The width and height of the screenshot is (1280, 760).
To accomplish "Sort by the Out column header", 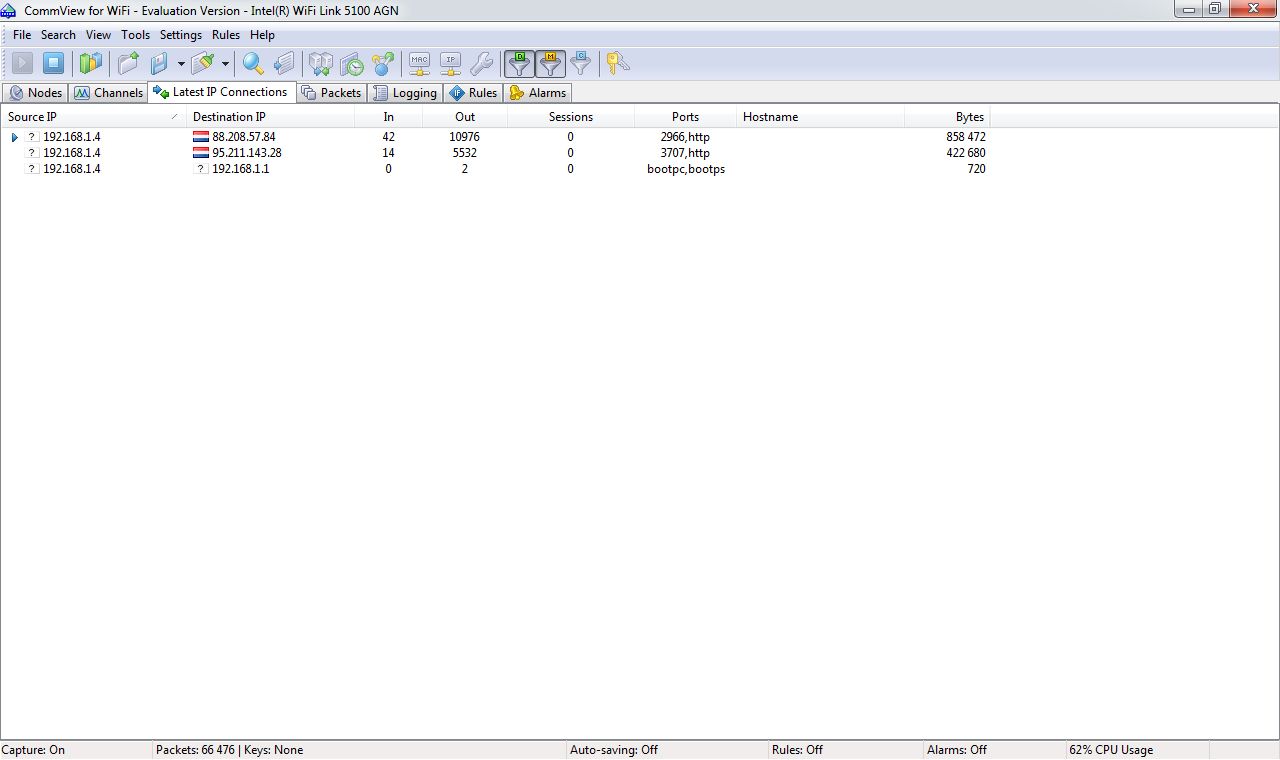I will pos(465,117).
